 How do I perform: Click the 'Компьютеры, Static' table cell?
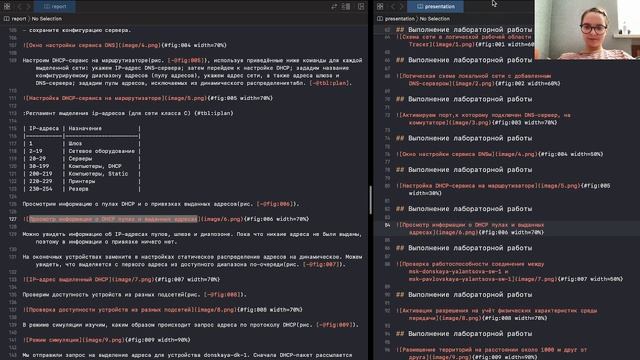pos(98,174)
